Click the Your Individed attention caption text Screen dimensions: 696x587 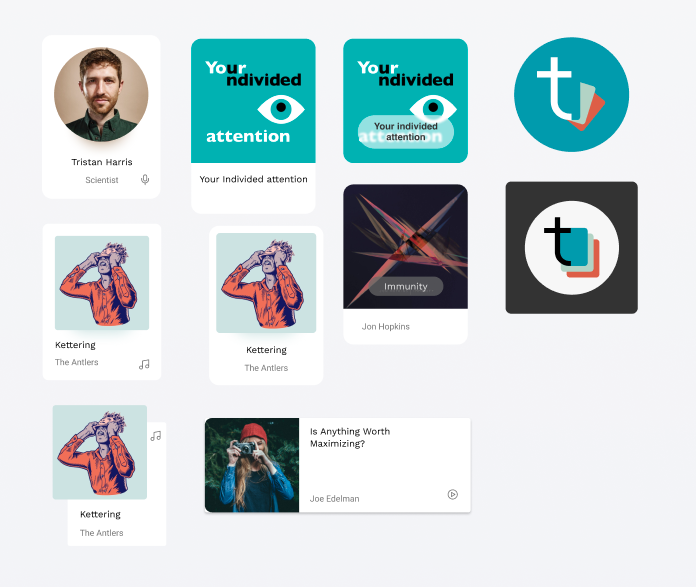(x=253, y=179)
